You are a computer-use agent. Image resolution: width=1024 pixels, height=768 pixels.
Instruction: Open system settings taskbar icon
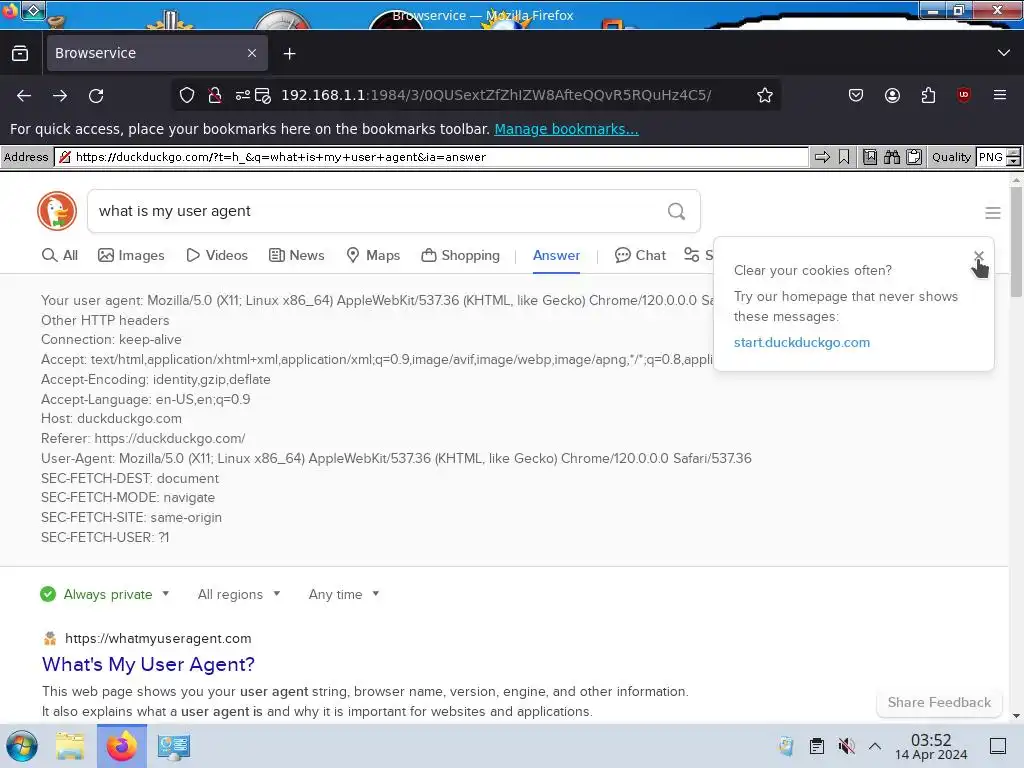[x=174, y=746]
